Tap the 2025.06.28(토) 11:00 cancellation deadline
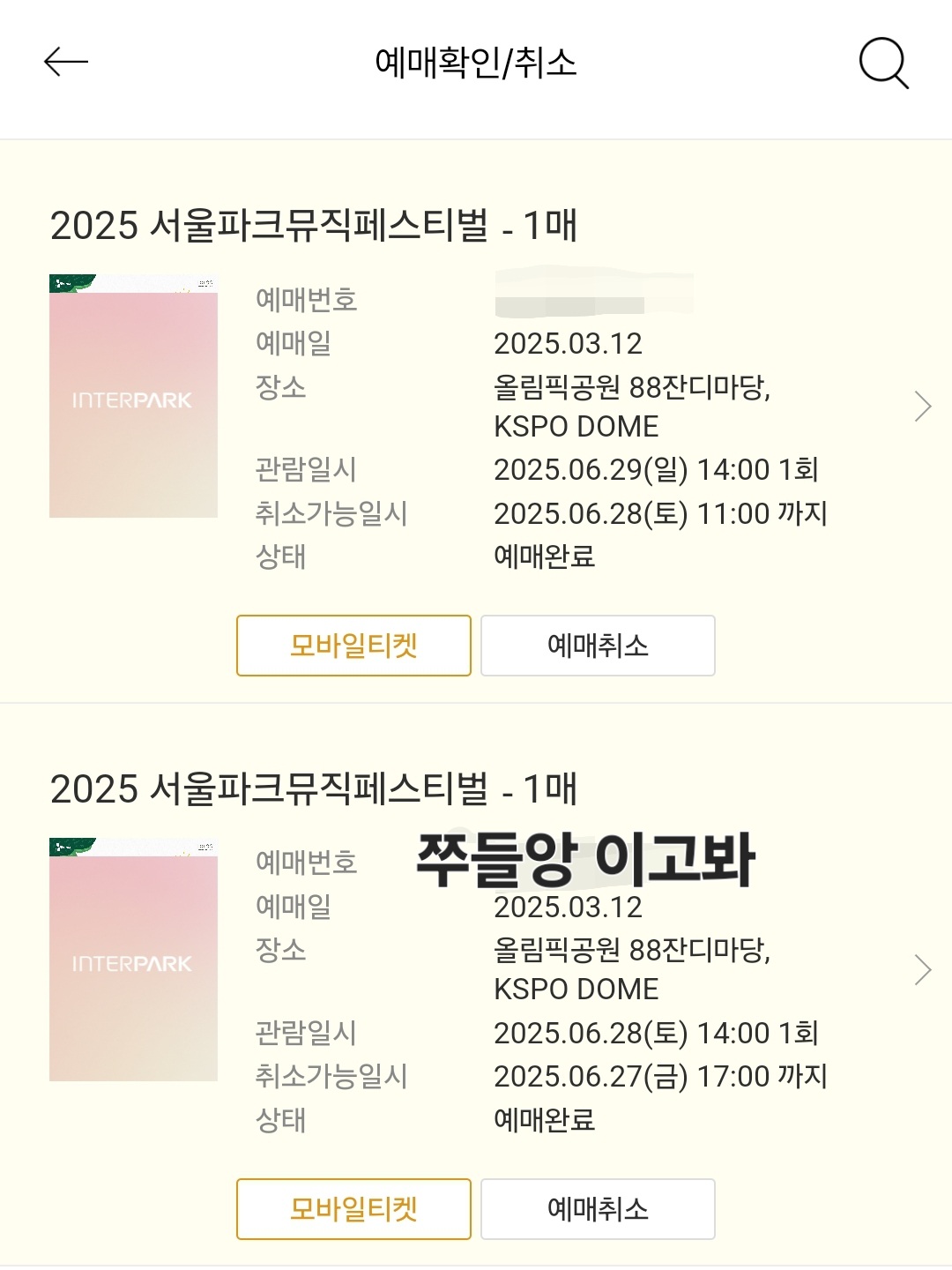This screenshot has width=952, height=1270. coord(660,513)
